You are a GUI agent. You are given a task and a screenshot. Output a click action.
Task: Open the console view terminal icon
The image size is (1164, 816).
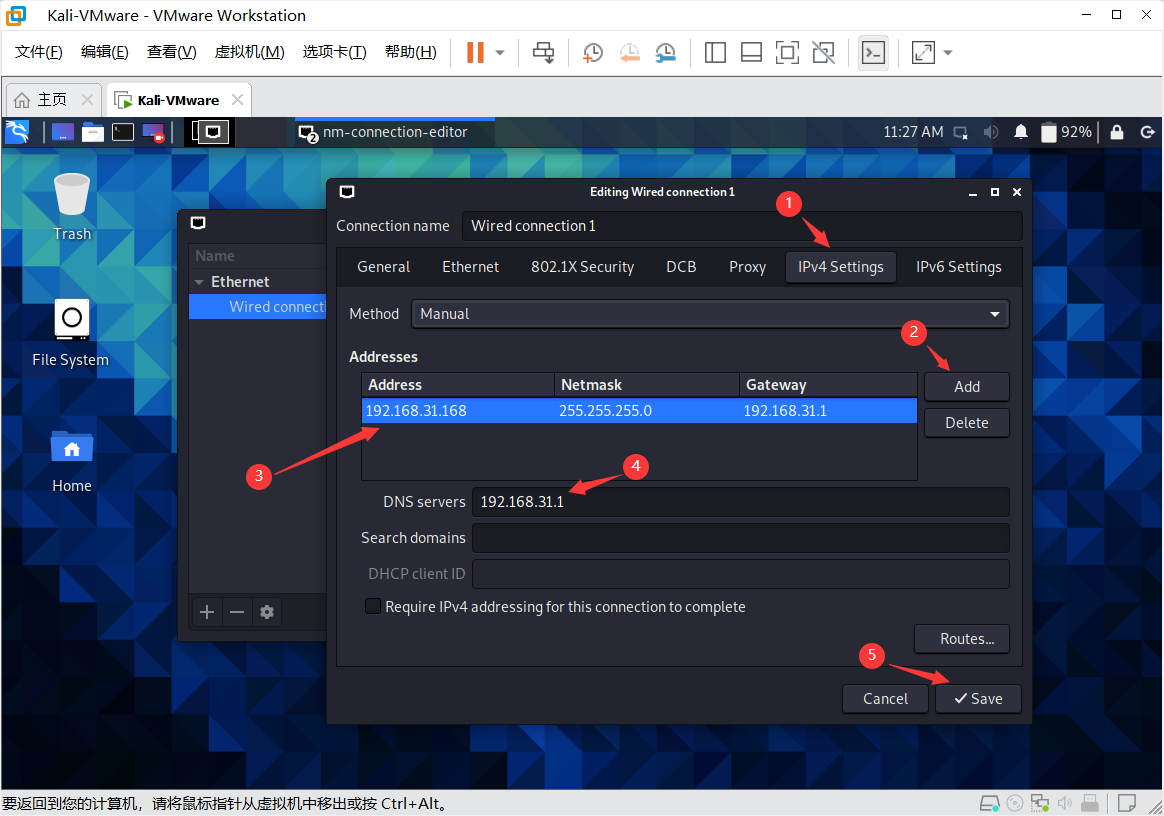(873, 53)
